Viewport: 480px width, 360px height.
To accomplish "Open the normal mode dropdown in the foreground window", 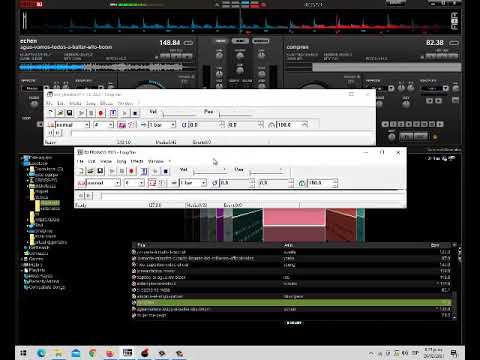I will (117, 183).
